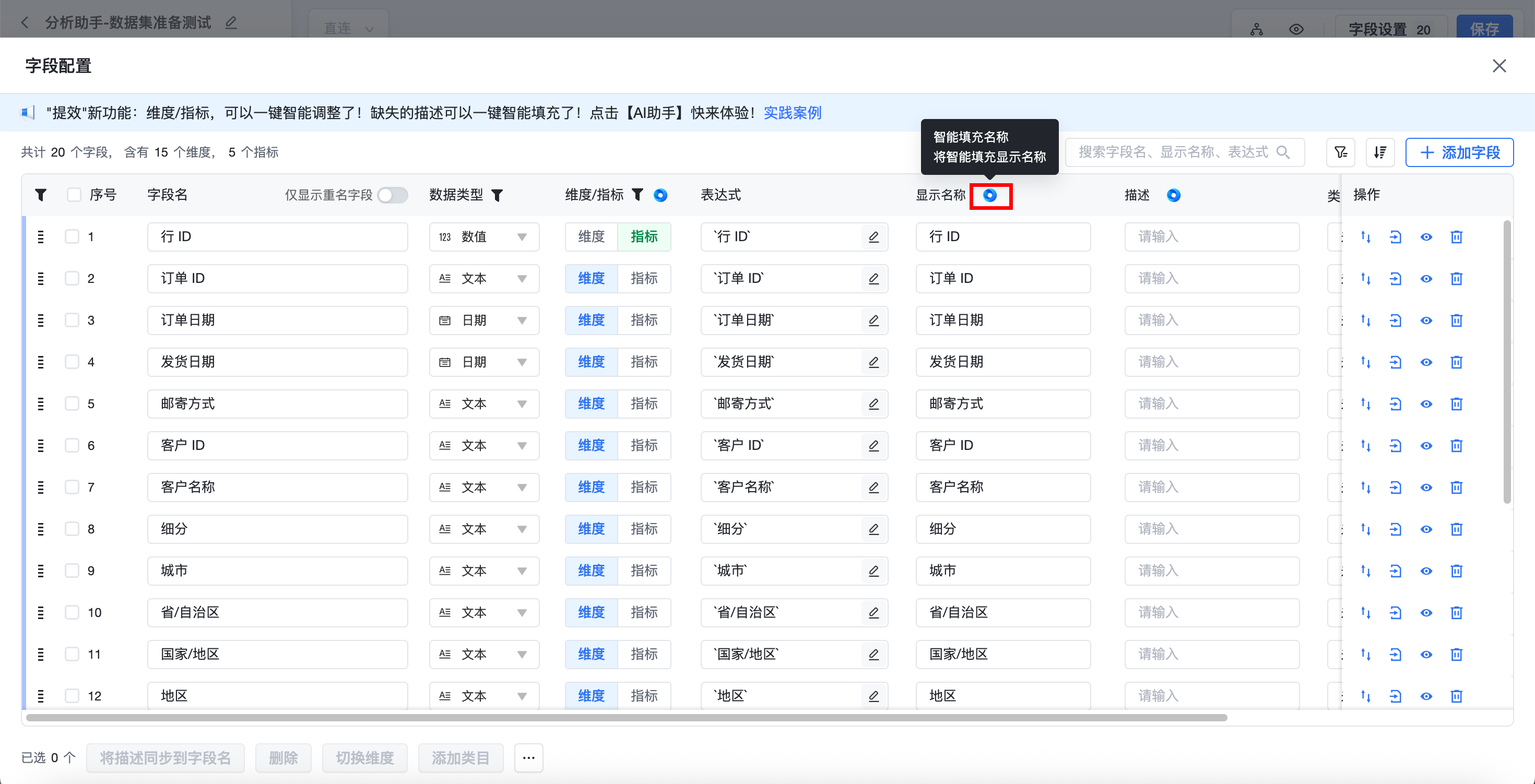Open data type dropdown for 国家/地区
This screenshot has height=784, width=1535.
pyautogui.click(x=484, y=654)
